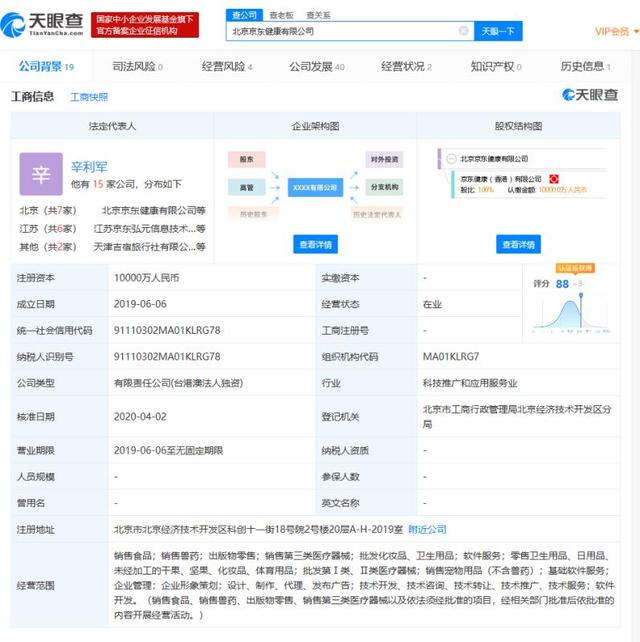Click the score distribution curve chart
The image size is (640, 642).
571,314
